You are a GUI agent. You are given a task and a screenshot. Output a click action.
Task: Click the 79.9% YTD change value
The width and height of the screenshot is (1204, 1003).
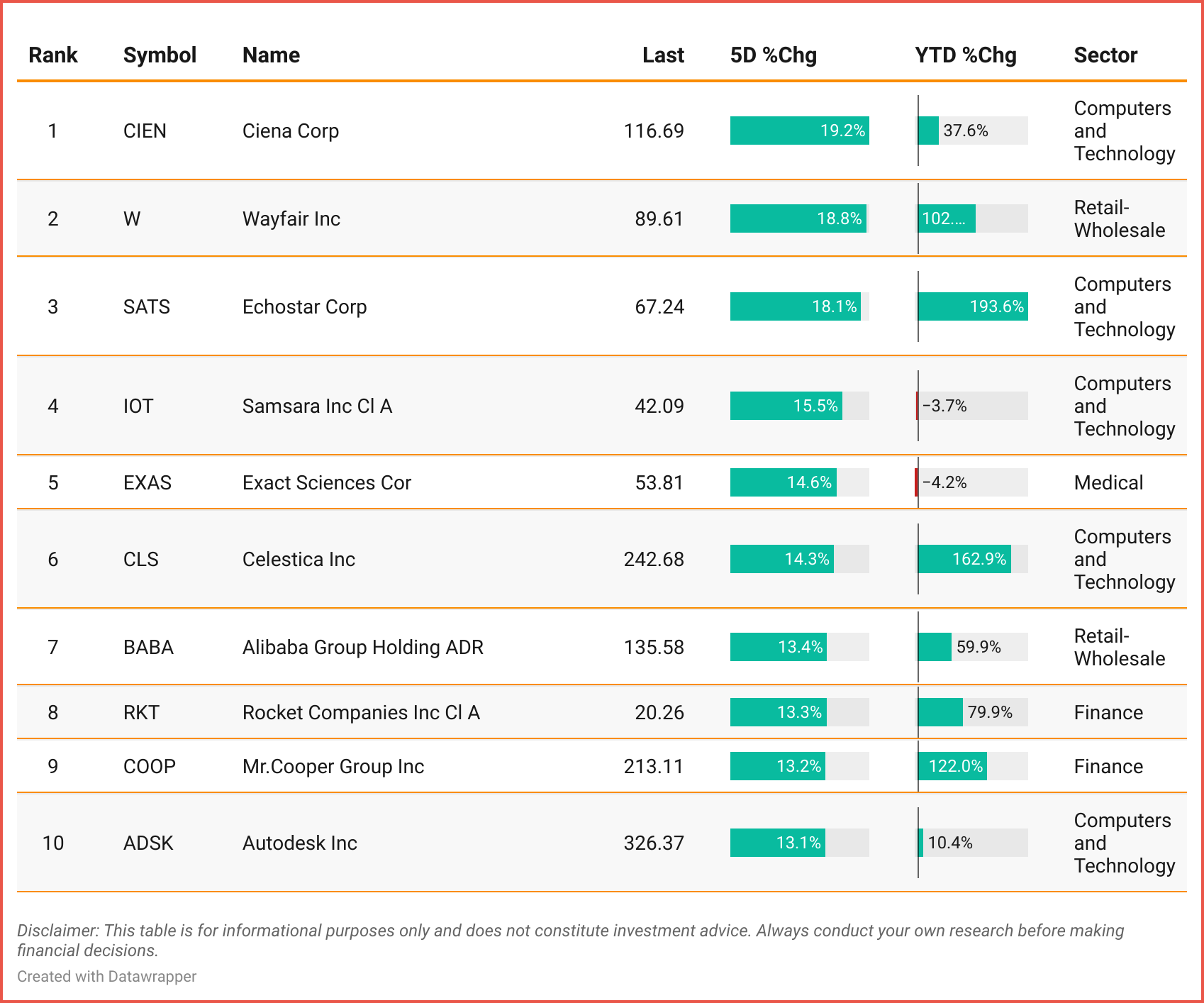click(x=990, y=712)
